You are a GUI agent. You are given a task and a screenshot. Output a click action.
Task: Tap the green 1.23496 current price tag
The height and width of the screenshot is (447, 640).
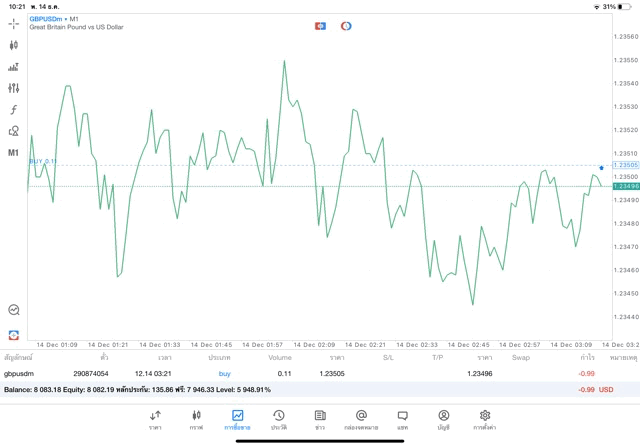pyautogui.click(x=626, y=187)
